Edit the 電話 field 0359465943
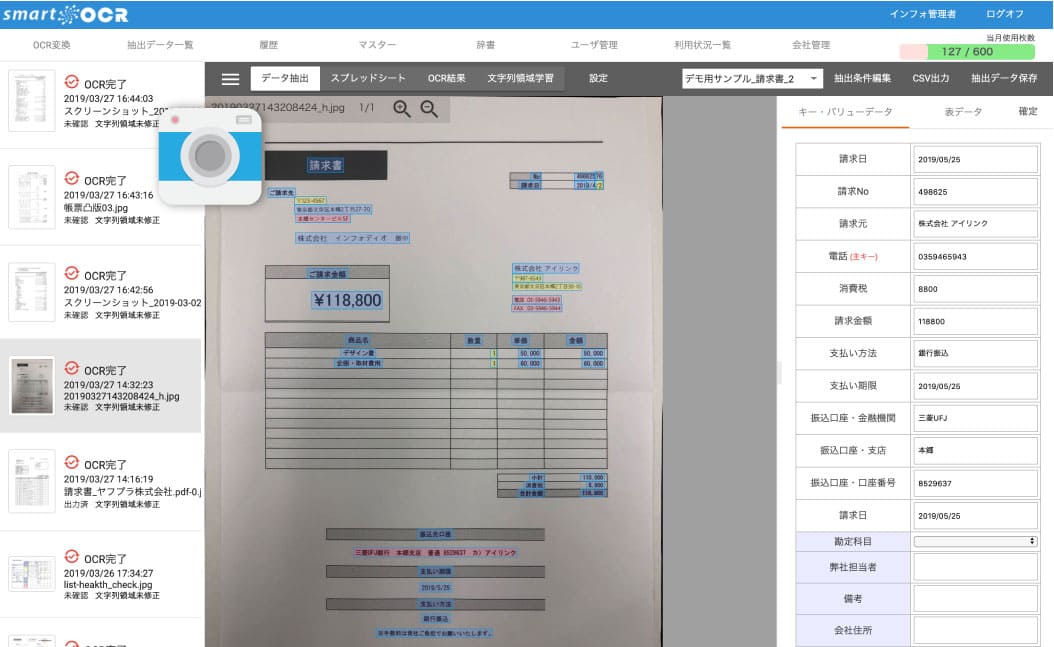This screenshot has height=647, width=1054. tap(975, 257)
